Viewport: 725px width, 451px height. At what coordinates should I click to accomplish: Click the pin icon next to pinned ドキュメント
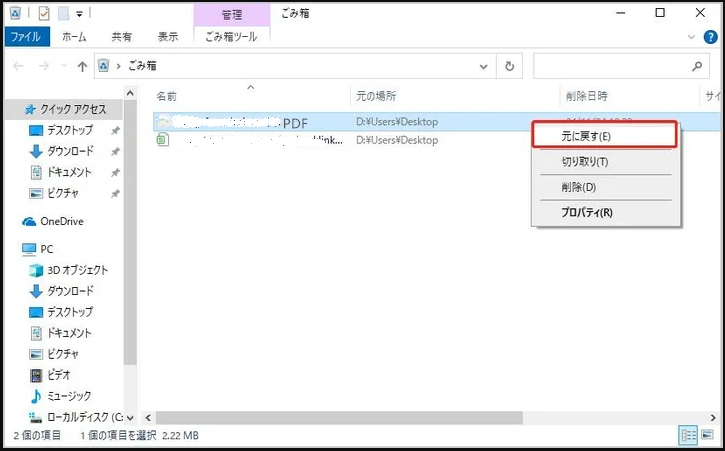tap(115, 173)
